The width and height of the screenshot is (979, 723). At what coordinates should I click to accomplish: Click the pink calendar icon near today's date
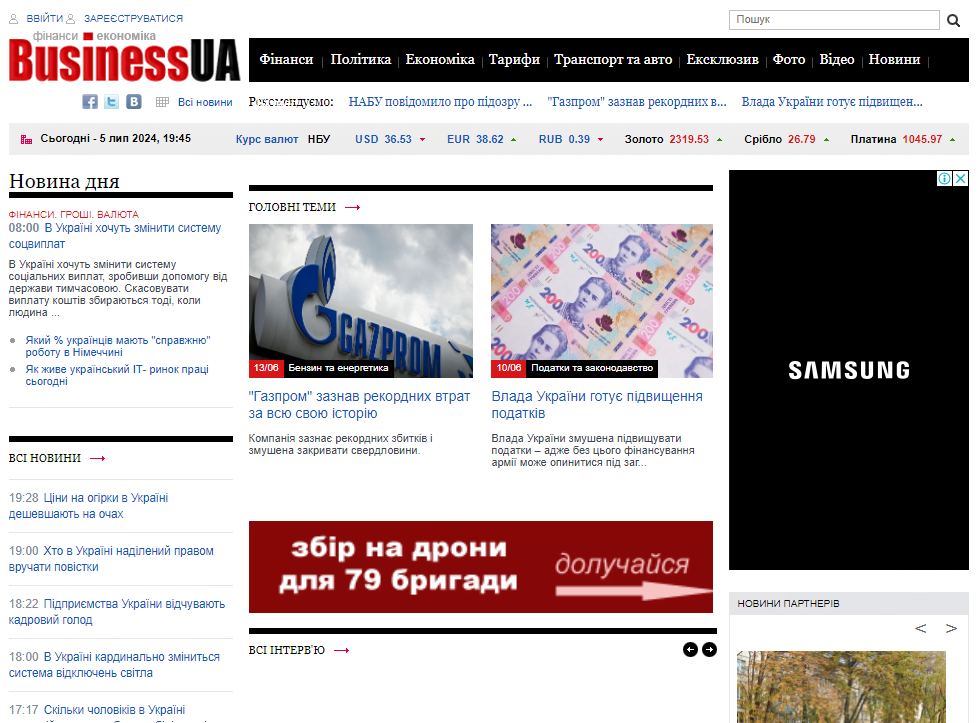(x=26, y=139)
